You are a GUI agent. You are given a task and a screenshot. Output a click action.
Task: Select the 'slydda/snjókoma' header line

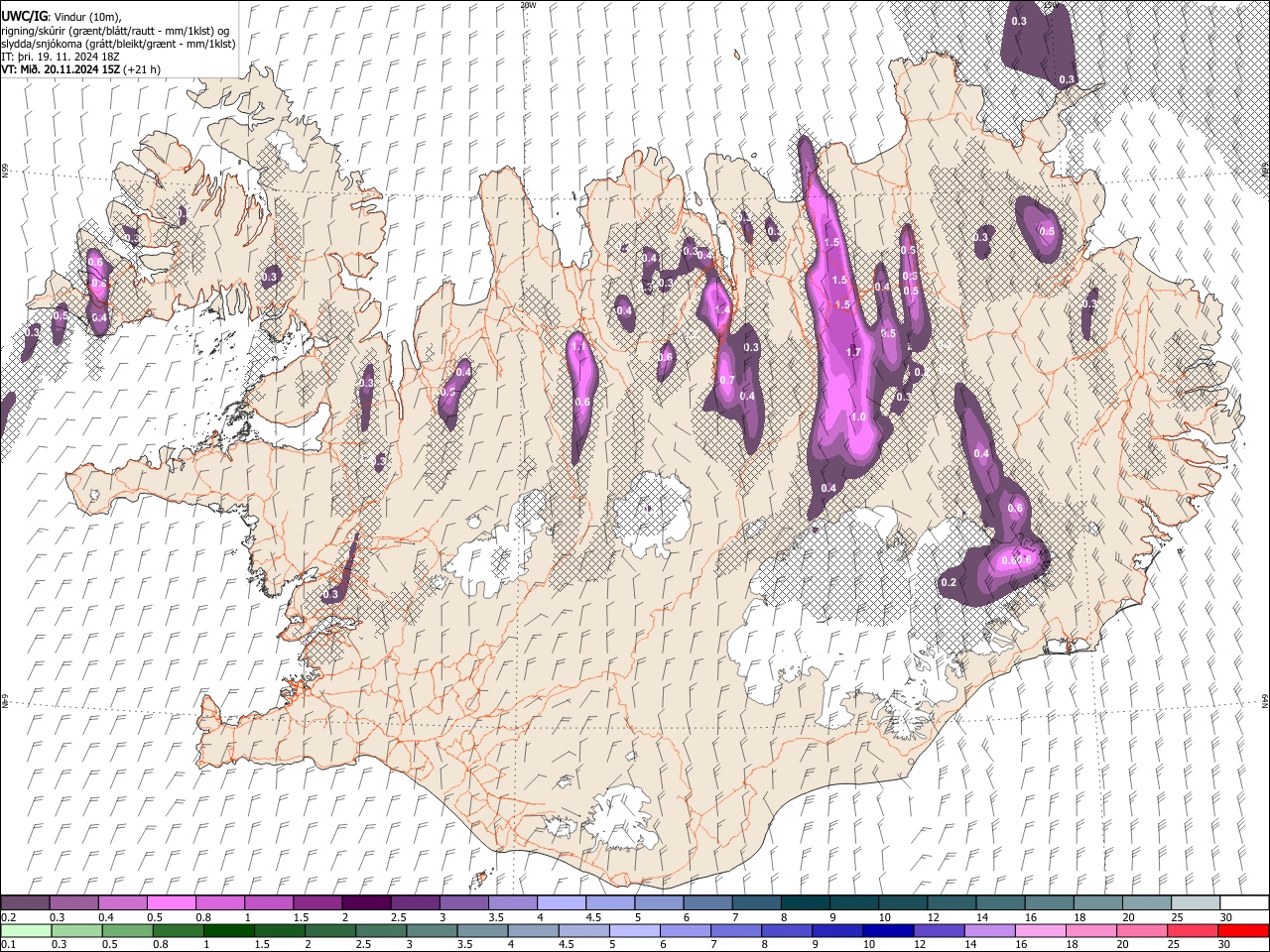point(118,44)
